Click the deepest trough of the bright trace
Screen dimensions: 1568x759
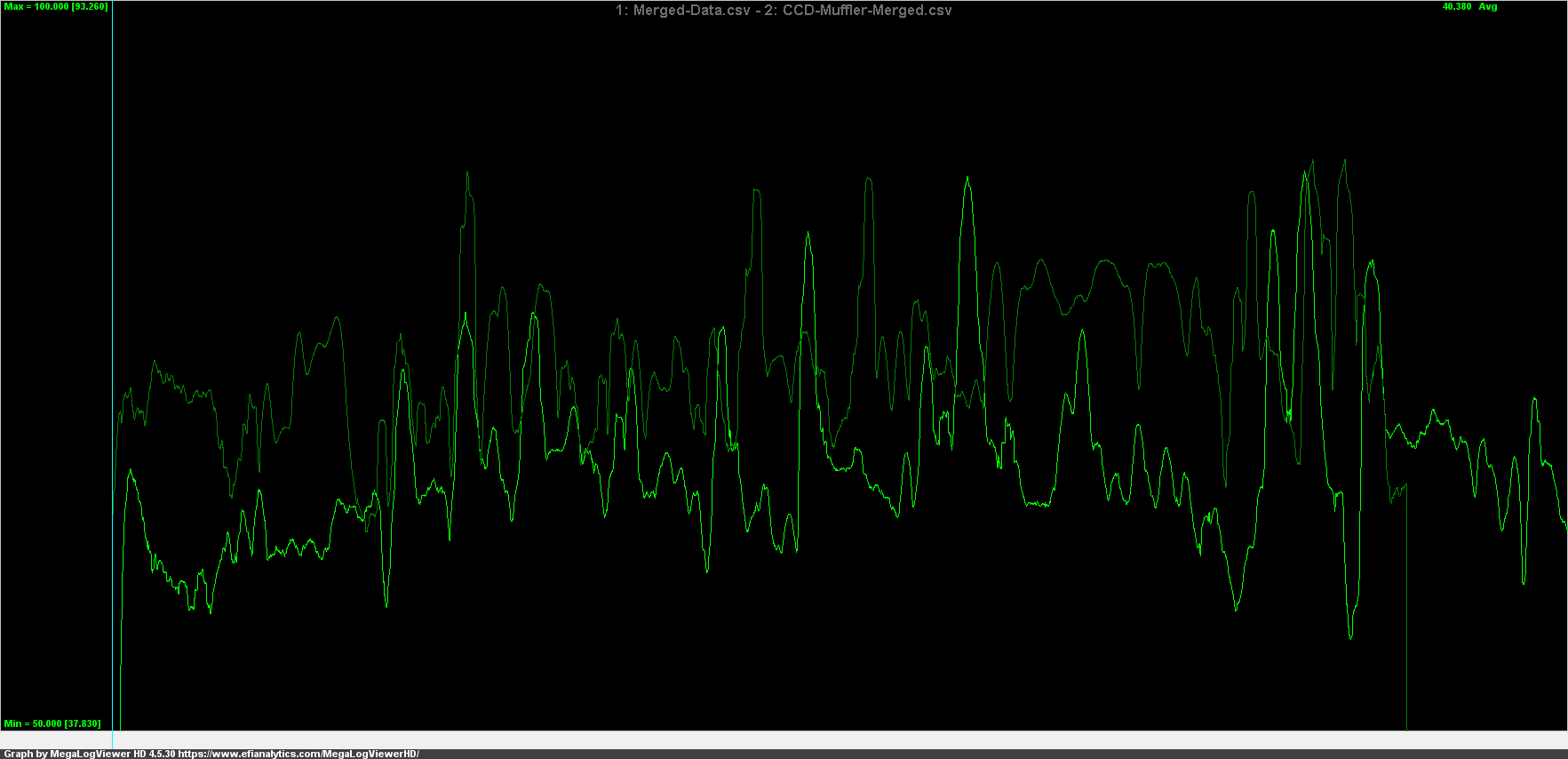tap(1351, 636)
